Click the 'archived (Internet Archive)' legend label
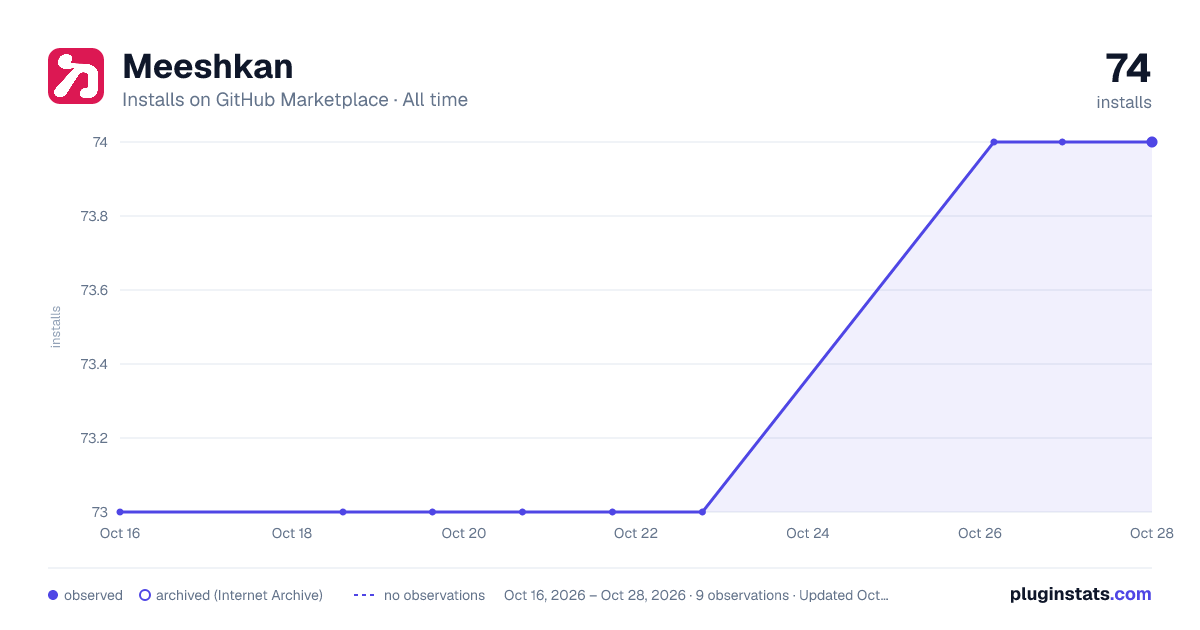This screenshot has height=630, width=1200. coord(239,595)
